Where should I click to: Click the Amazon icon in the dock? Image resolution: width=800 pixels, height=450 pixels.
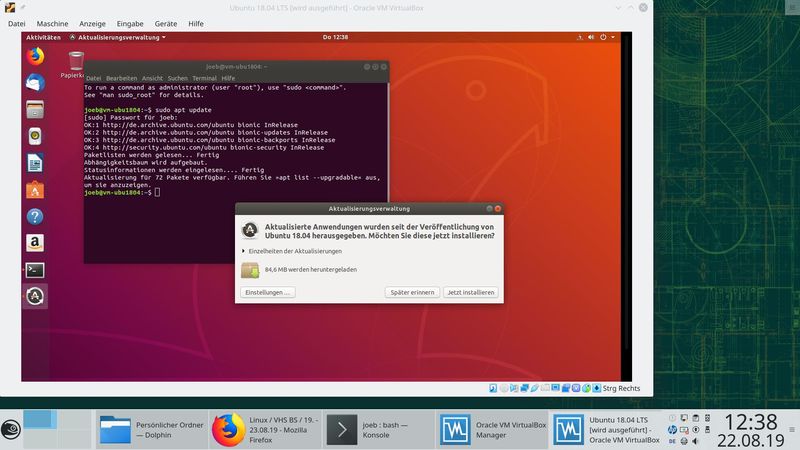pyautogui.click(x=35, y=243)
